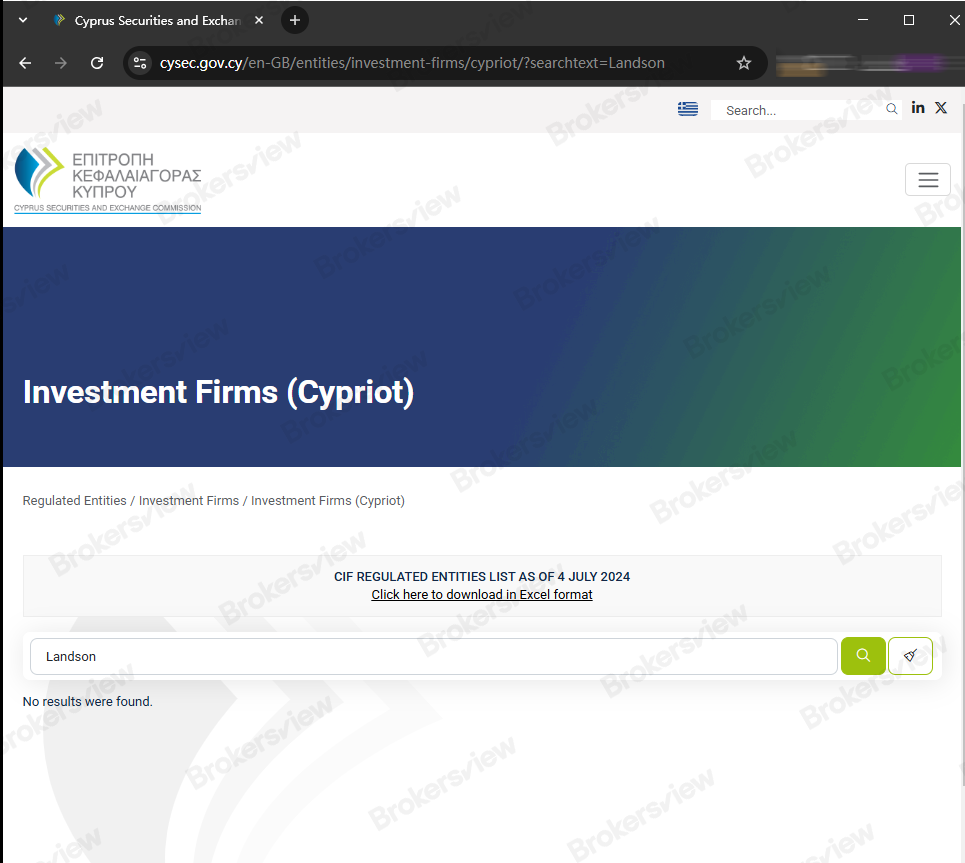Click the entity search field containing Landson
This screenshot has height=863, width=965.
pyautogui.click(x=434, y=656)
